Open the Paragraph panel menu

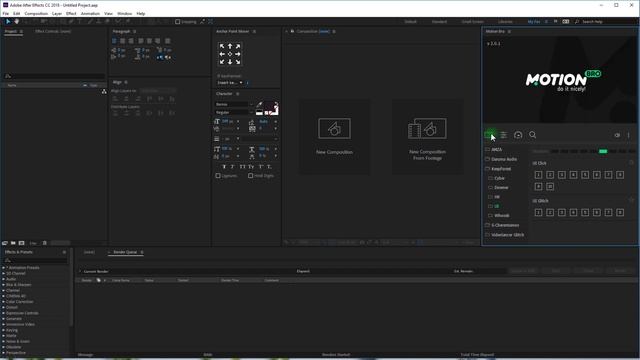click(x=135, y=31)
